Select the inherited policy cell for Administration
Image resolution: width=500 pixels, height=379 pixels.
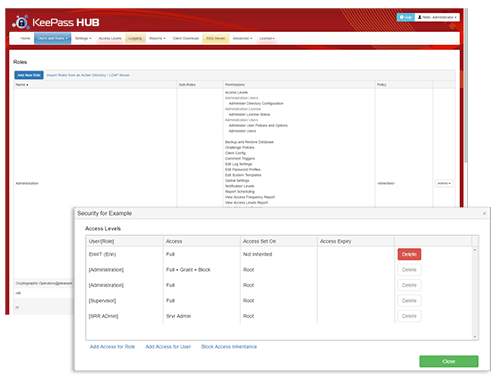point(386,183)
